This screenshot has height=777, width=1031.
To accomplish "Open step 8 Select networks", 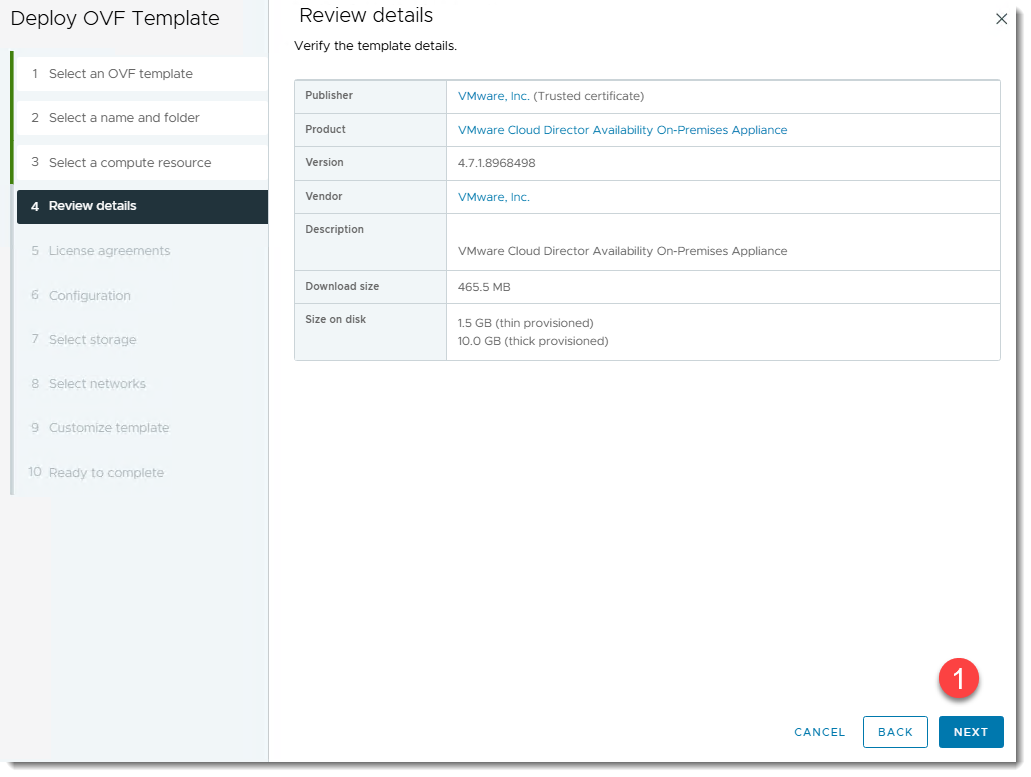I will pyautogui.click(x=97, y=384).
